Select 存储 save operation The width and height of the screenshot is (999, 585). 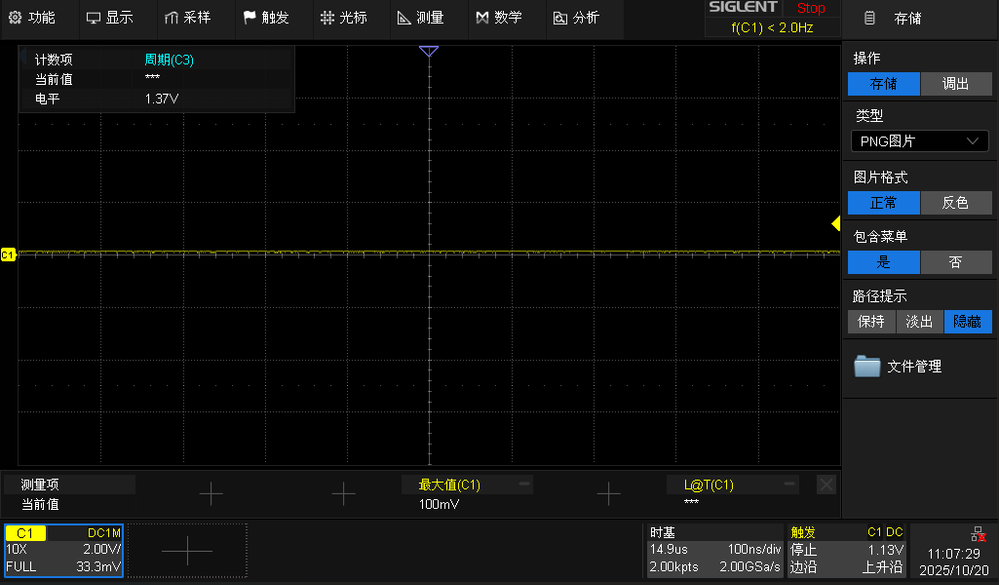point(883,83)
